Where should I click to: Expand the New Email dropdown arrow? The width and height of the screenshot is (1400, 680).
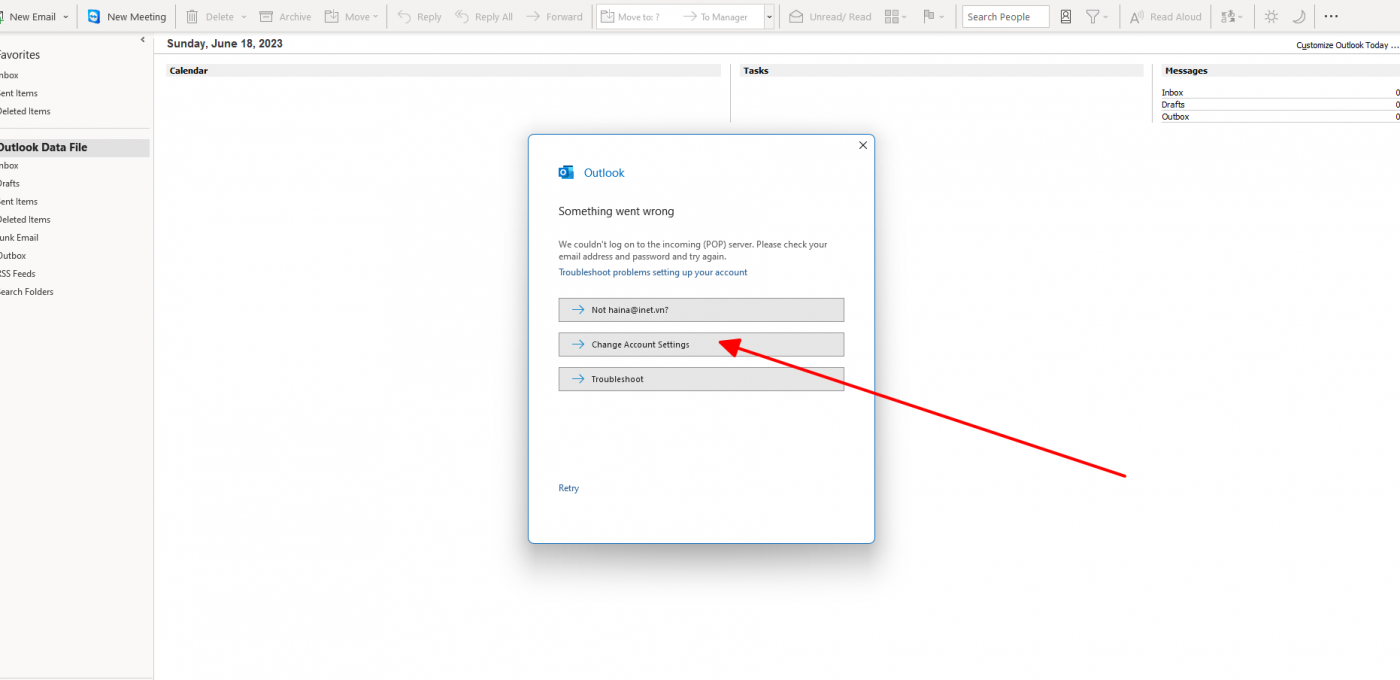click(x=66, y=17)
